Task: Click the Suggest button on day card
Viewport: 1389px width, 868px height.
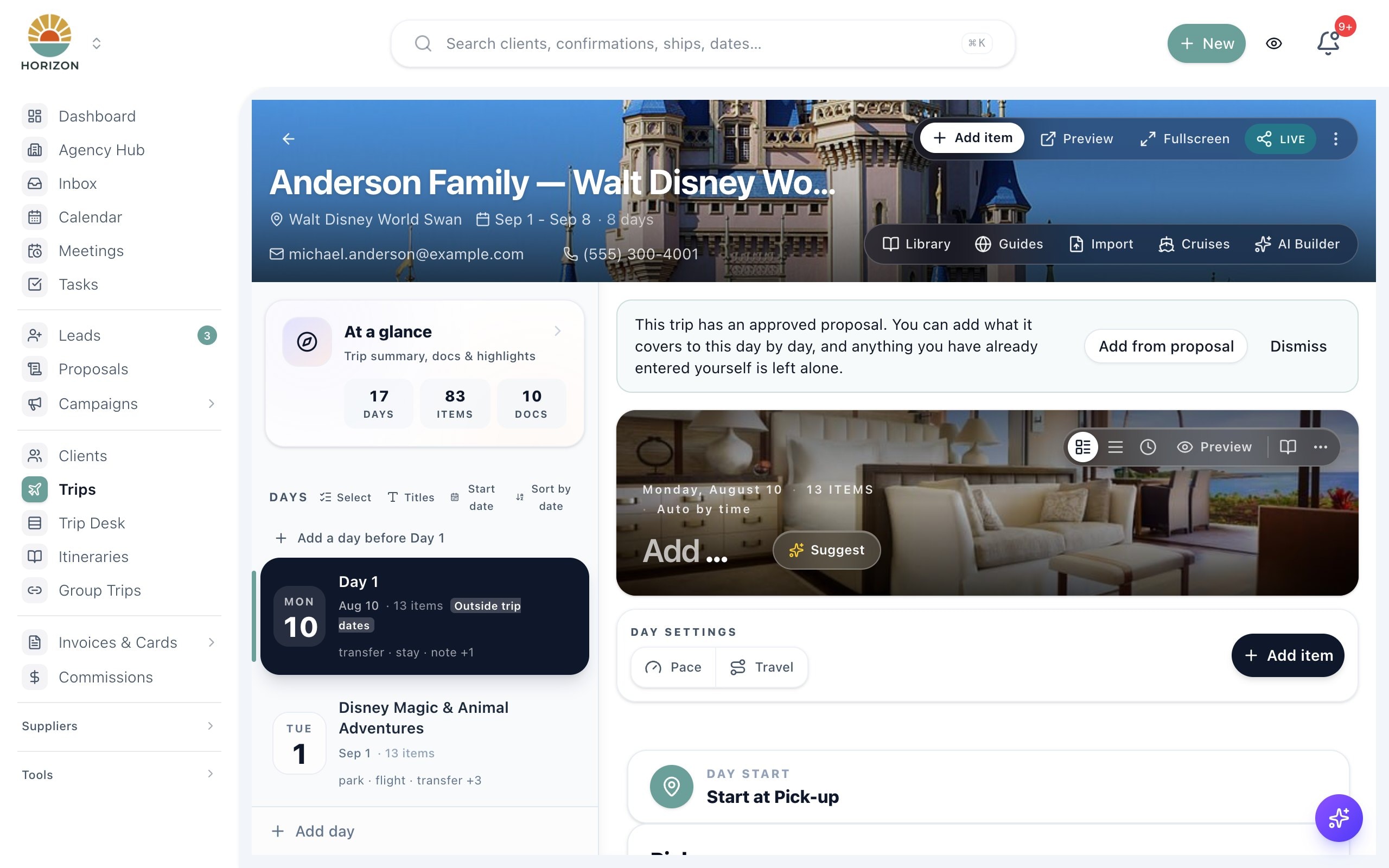Action: (x=826, y=550)
